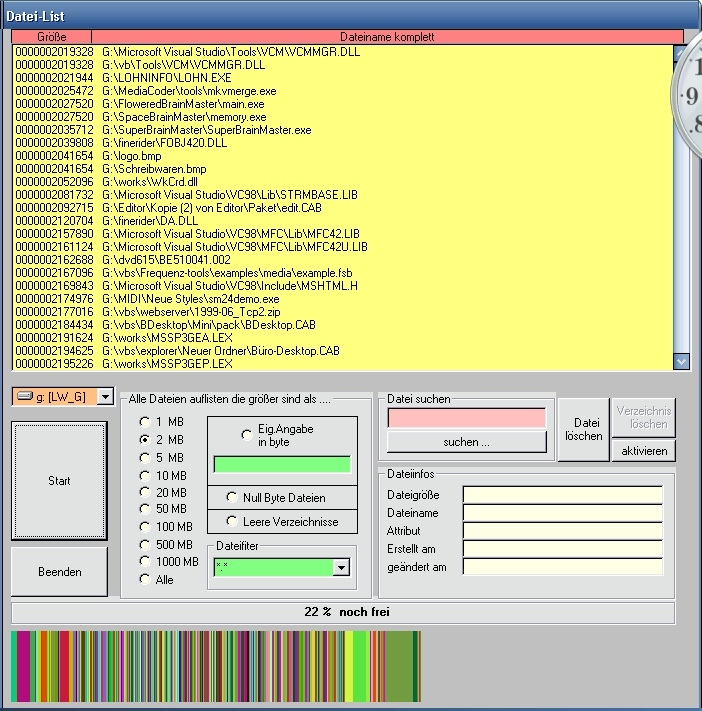Click the colorful disk usage stripe bar
702x711 pixels.
coord(216,666)
